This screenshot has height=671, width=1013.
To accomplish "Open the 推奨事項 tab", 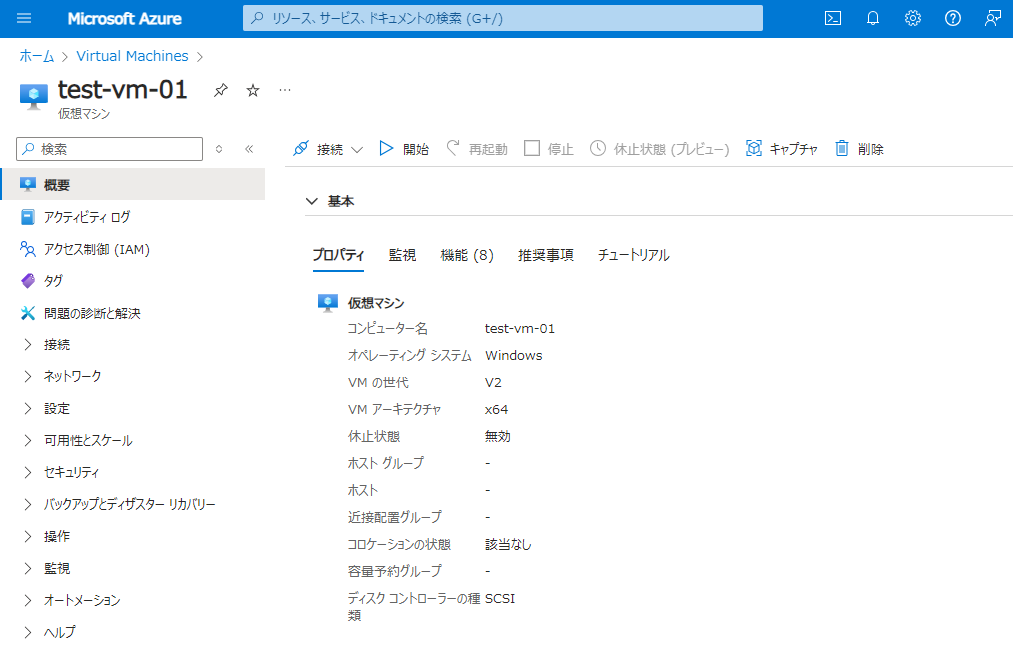I will (546, 255).
